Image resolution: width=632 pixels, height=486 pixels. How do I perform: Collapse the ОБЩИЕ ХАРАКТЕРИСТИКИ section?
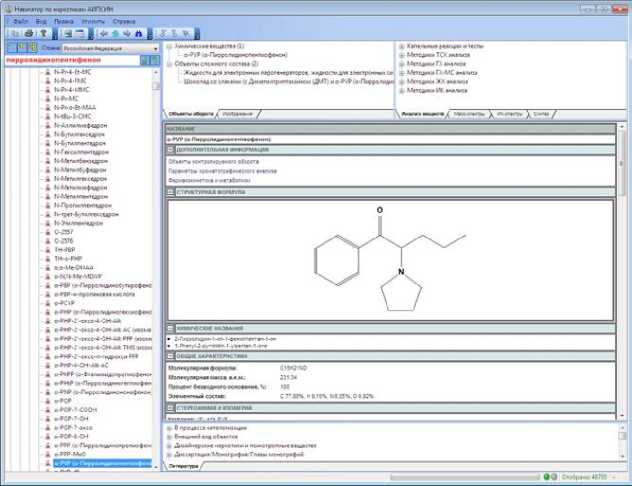[169, 358]
